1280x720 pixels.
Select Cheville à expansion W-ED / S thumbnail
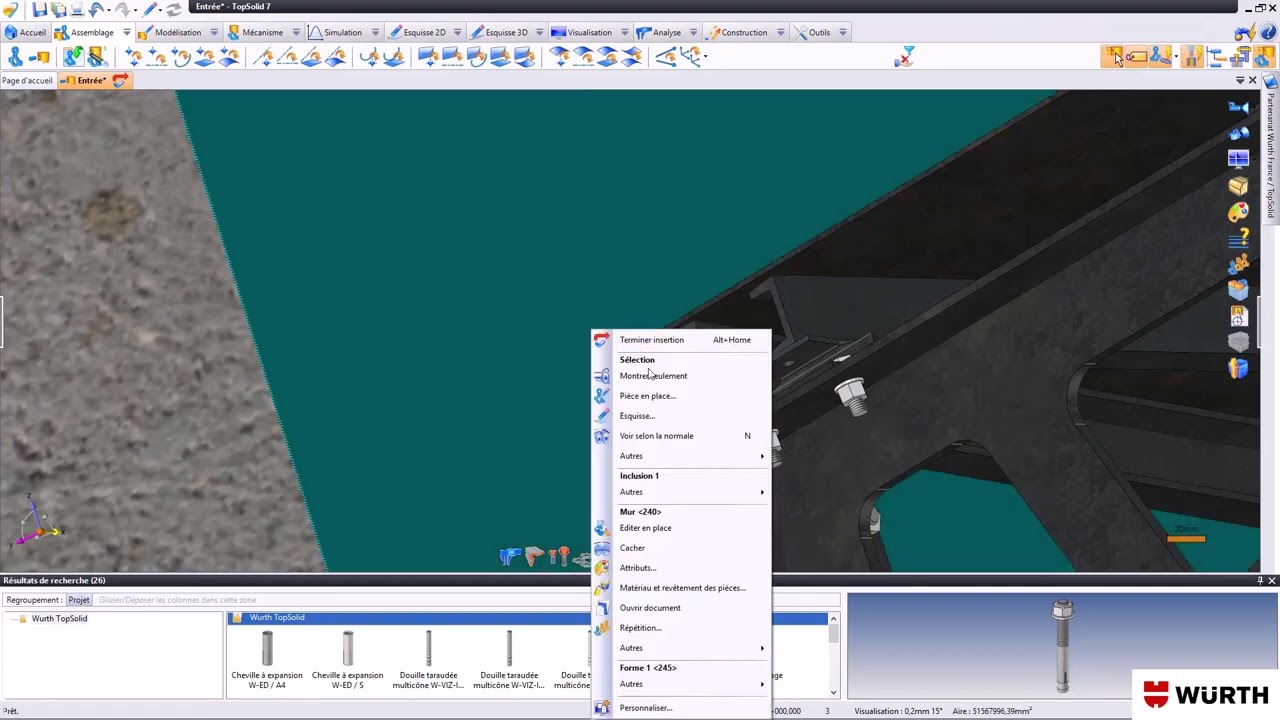(347, 659)
